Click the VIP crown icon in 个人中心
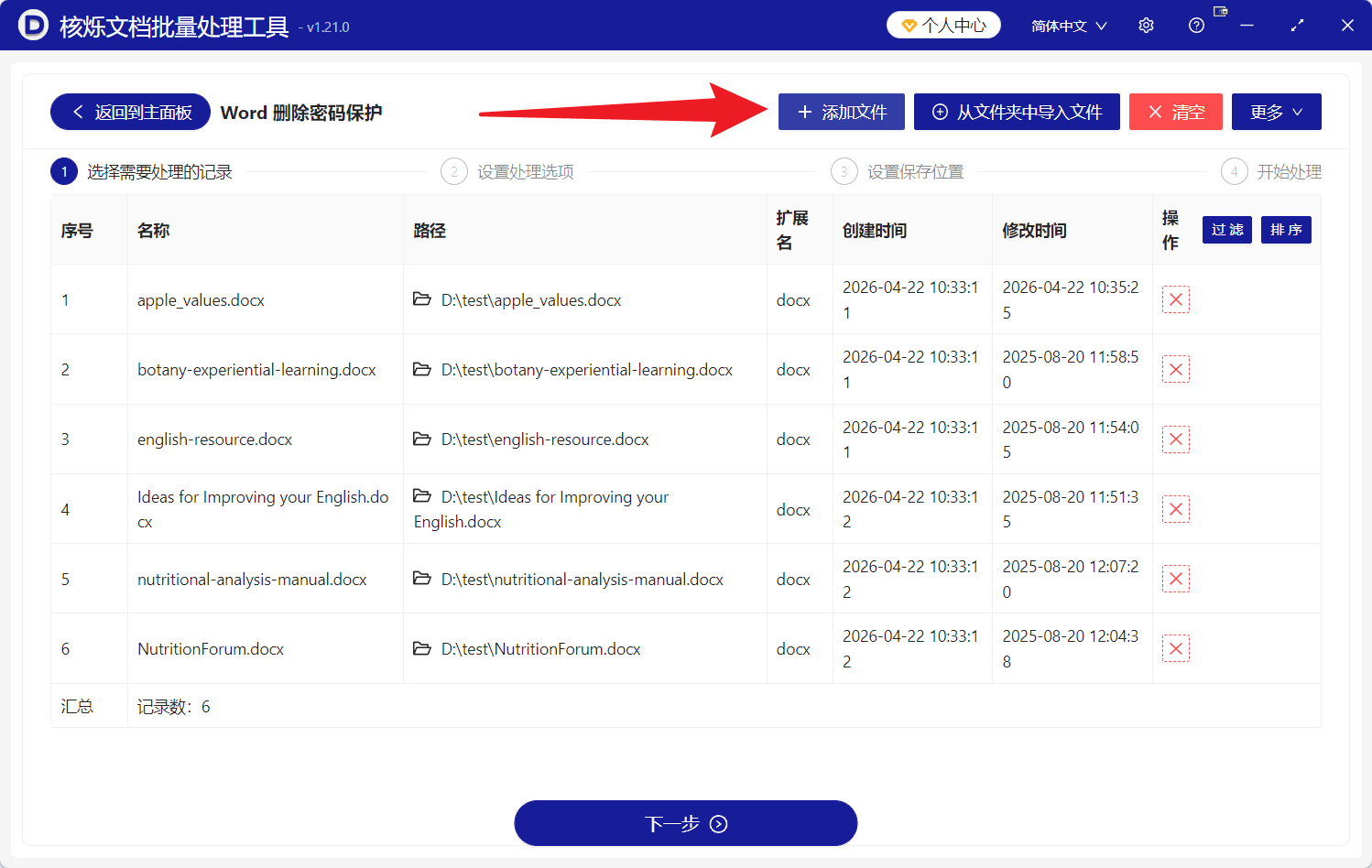The width and height of the screenshot is (1372, 868). [x=909, y=25]
